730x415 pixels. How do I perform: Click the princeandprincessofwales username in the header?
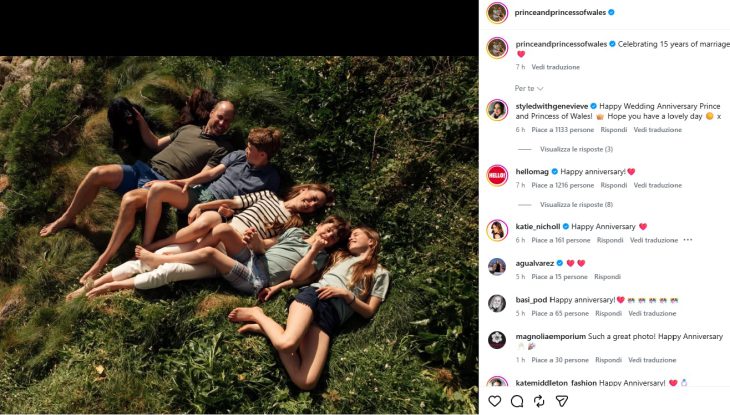click(x=560, y=12)
